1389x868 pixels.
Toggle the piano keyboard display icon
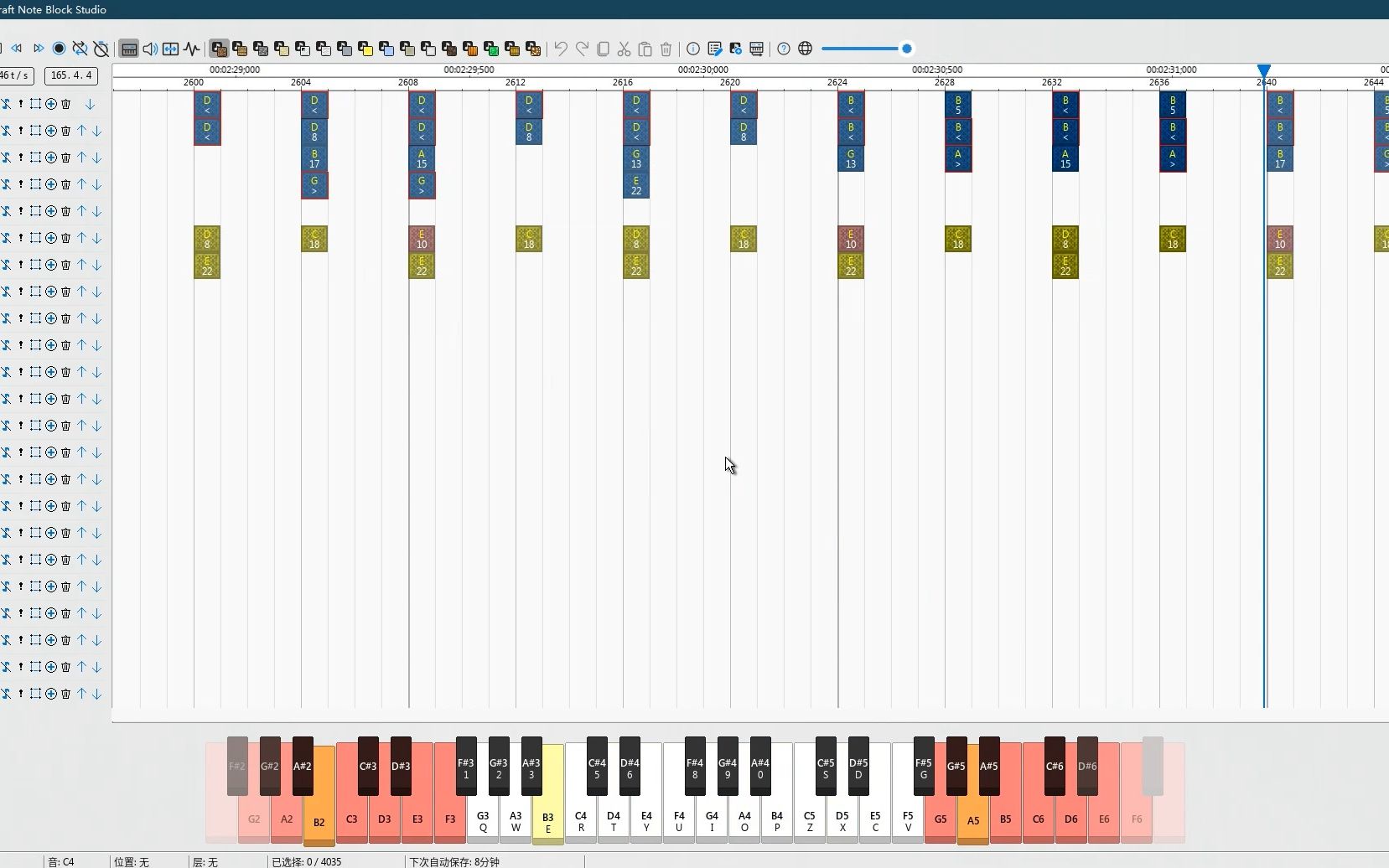[x=129, y=49]
